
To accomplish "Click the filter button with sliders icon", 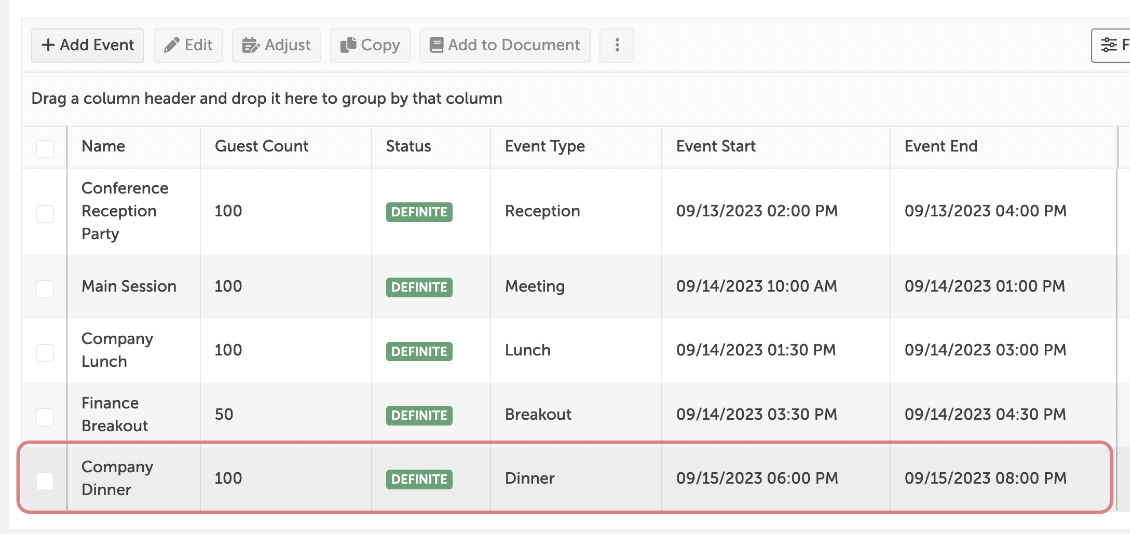I will pos(1111,45).
